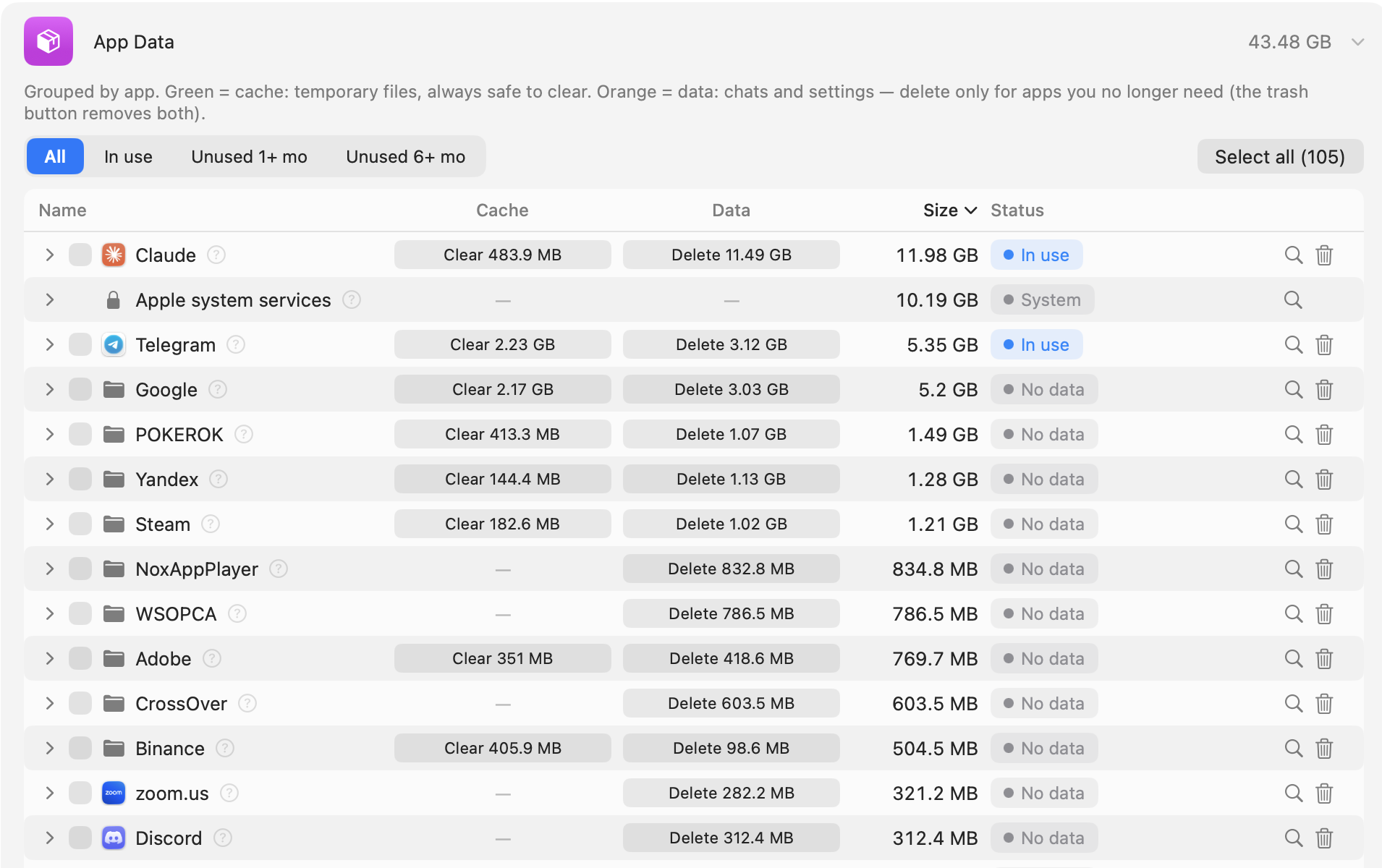Reveal Claude data with magnifier icon
Image resolution: width=1382 pixels, height=868 pixels.
point(1294,255)
